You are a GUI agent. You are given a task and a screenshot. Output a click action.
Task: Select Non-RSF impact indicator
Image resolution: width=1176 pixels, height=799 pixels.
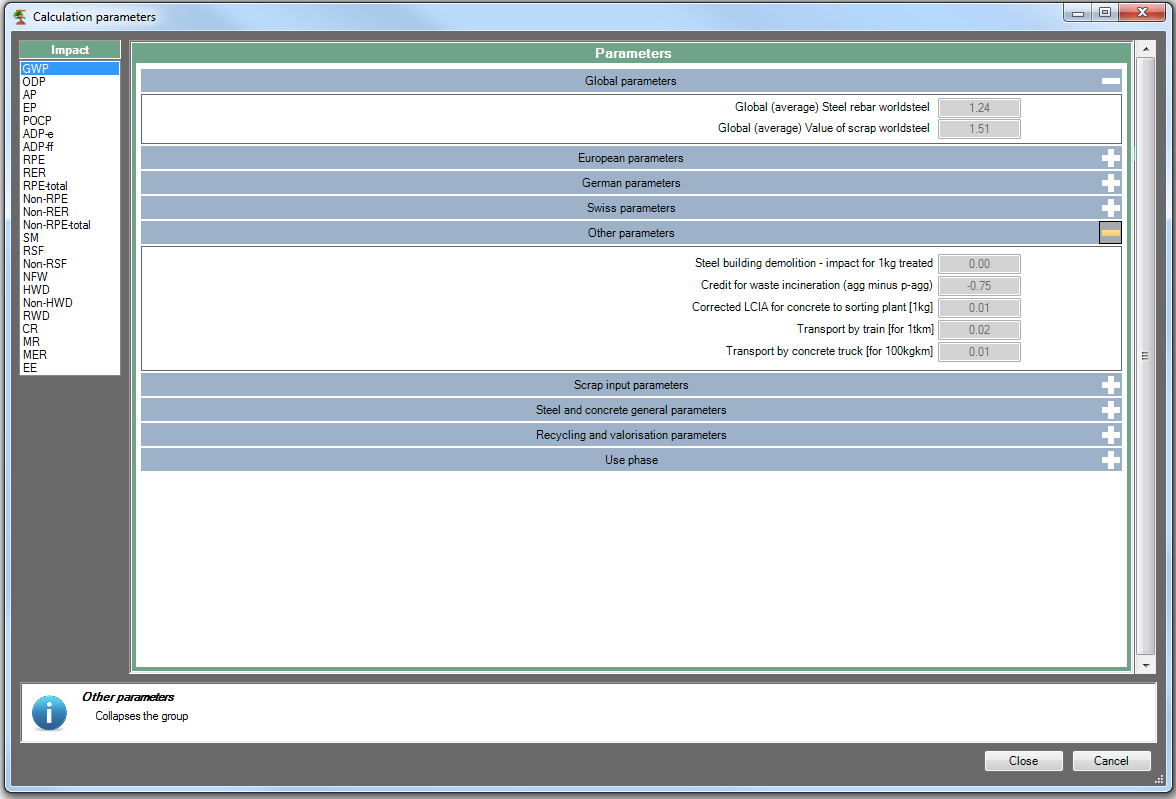(x=70, y=263)
